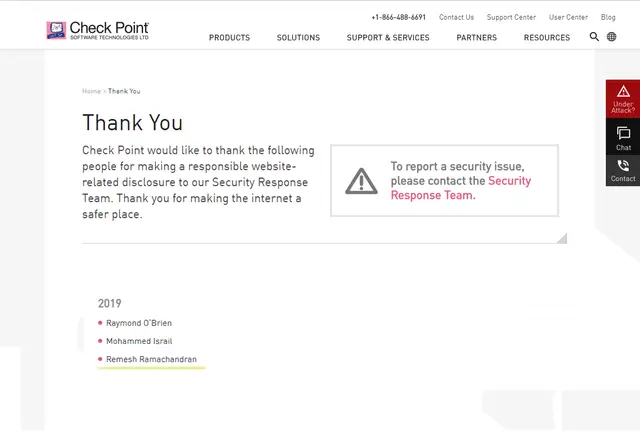The width and height of the screenshot is (640, 435).
Task: Go to Support Center
Action: pos(511,17)
